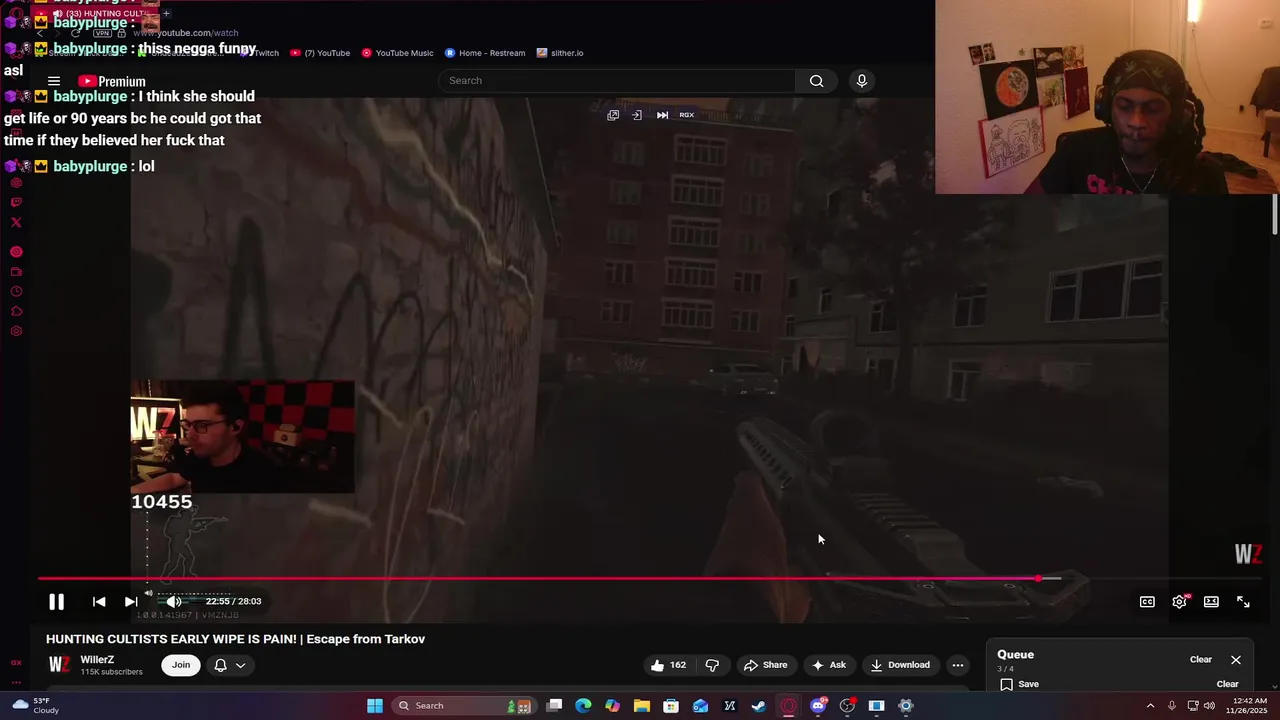The image size is (1280, 720).
Task: Pause the YouTube video
Action: pos(56,601)
